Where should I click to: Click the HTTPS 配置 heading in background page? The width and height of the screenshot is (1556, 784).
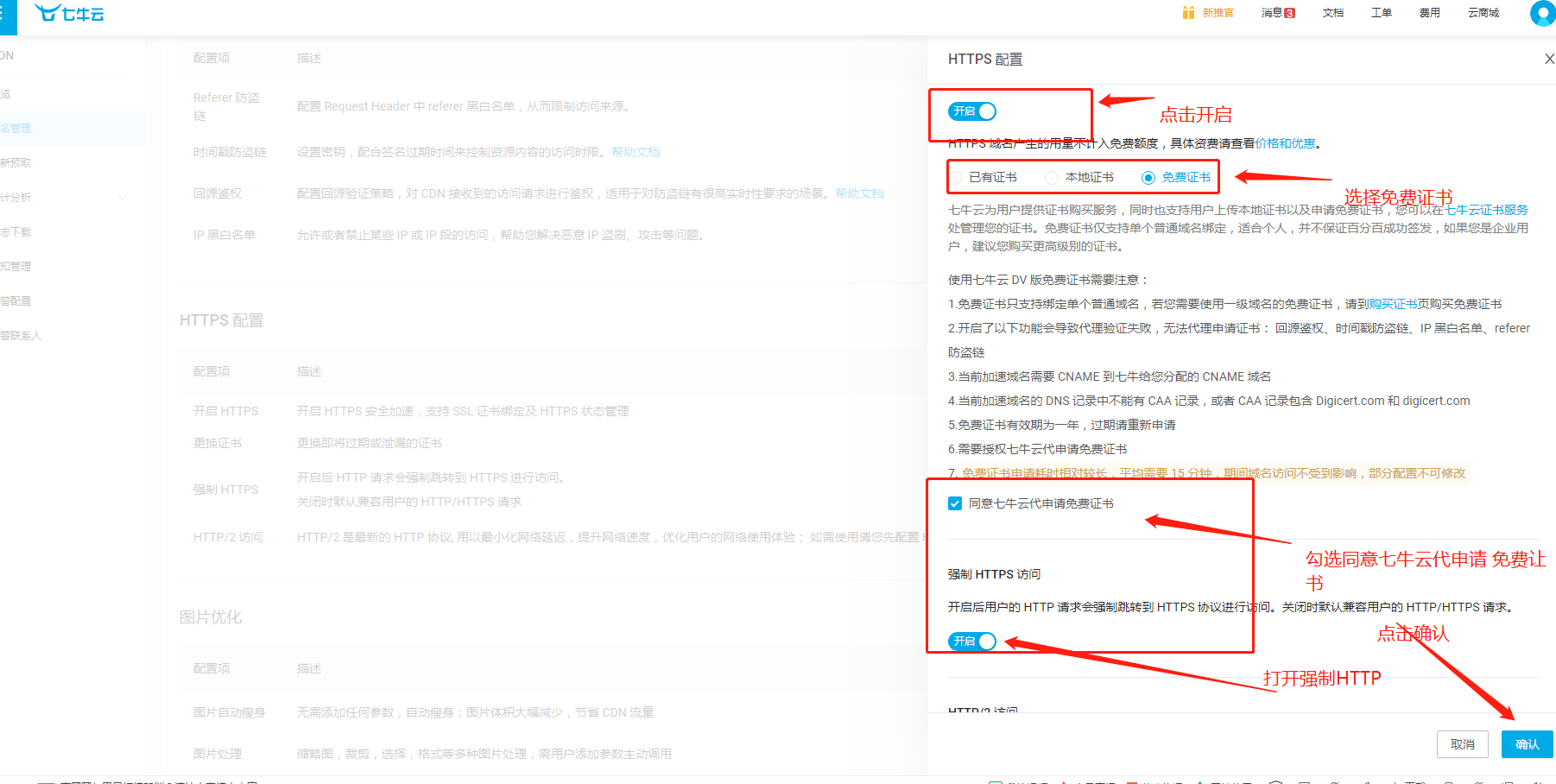click(x=222, y=320)
